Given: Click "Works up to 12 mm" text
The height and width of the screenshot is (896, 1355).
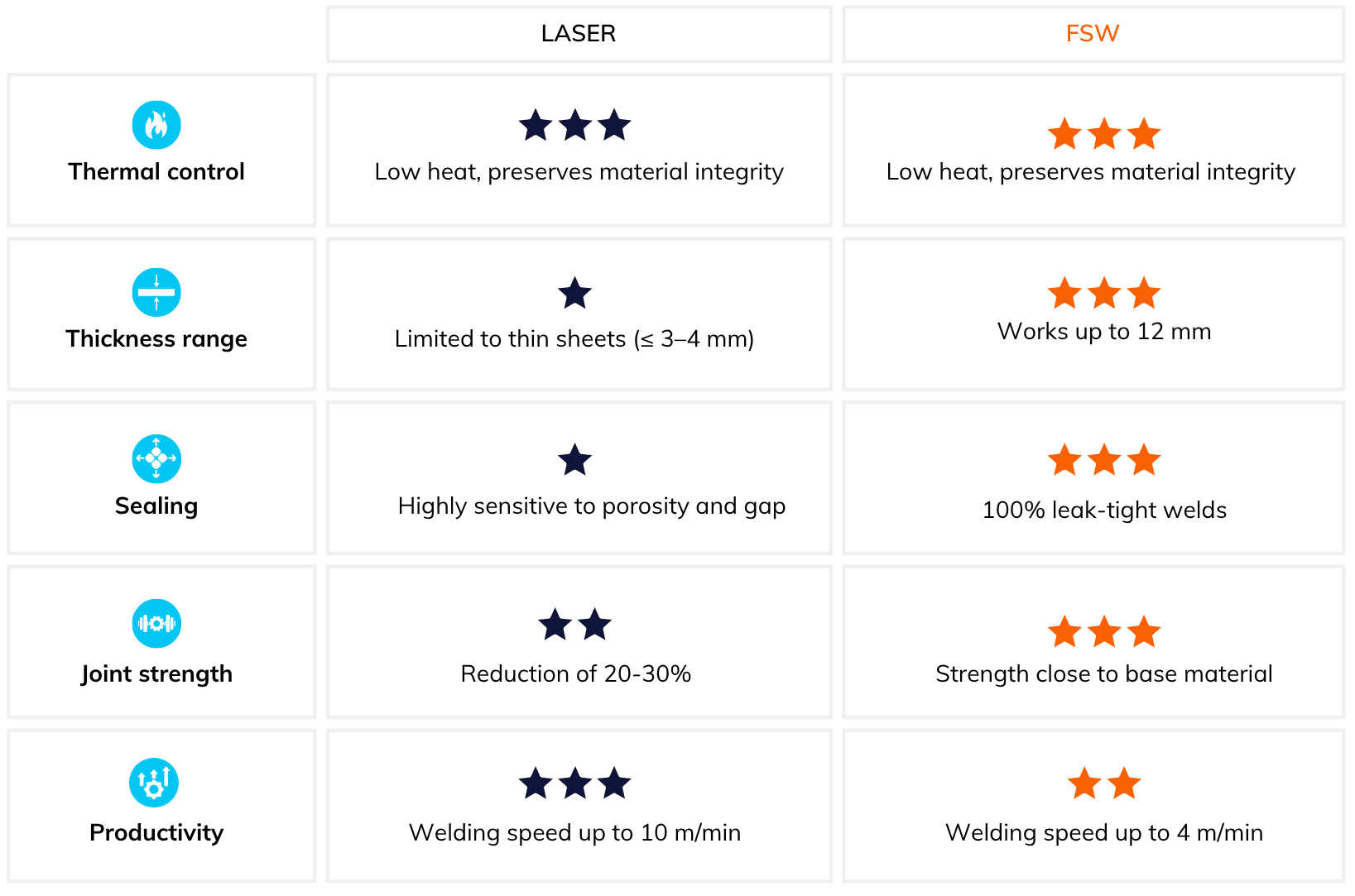Looking at the screenshot, I should pos(1104,332).
